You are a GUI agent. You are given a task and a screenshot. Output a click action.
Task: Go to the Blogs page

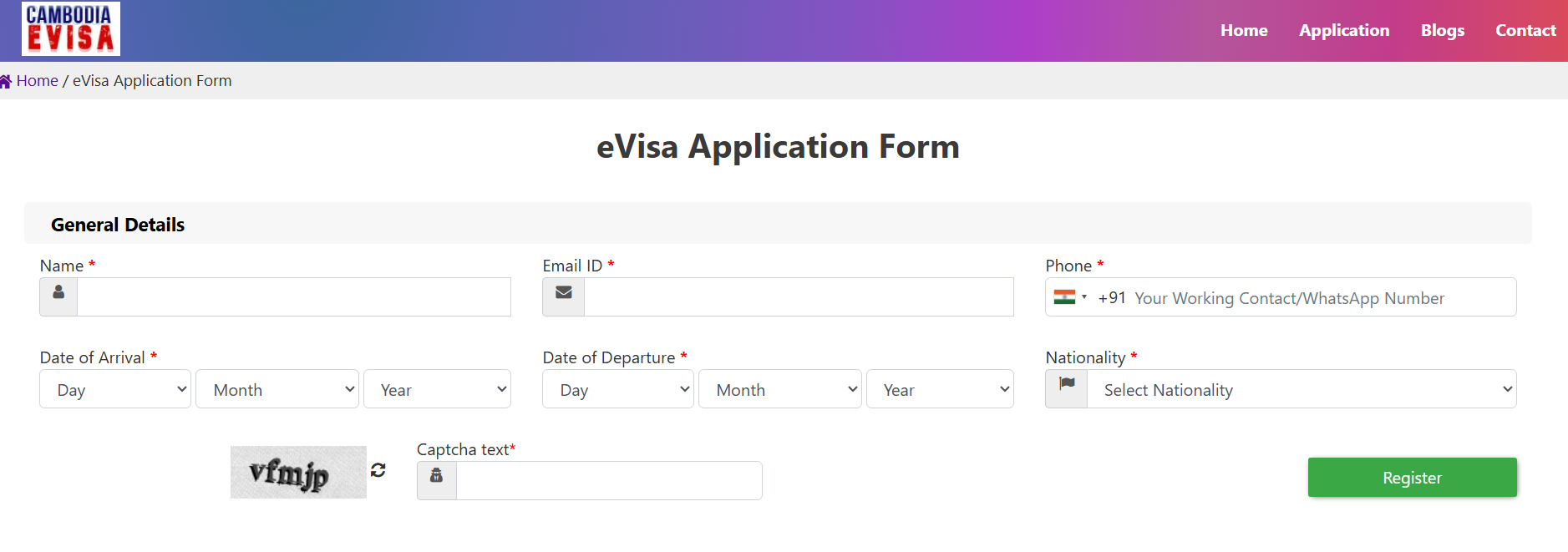tap(1443, 30)
